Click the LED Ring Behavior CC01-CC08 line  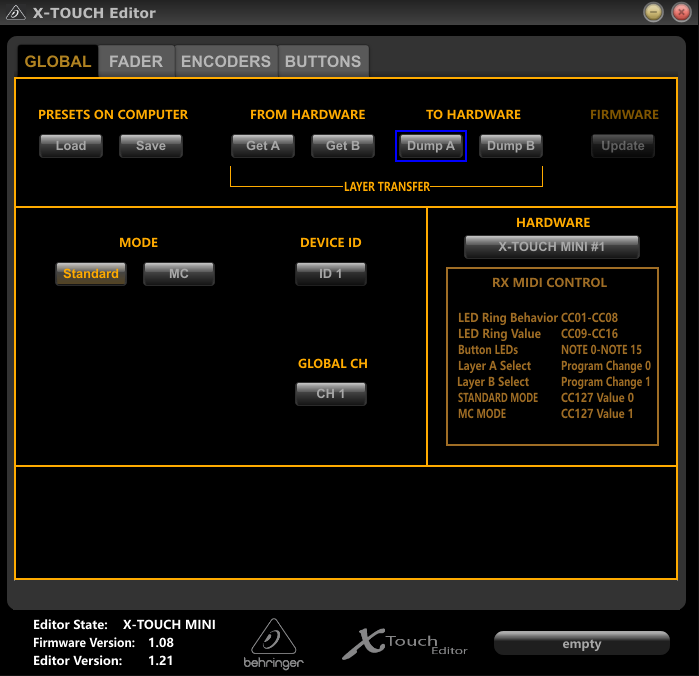pyautogui.click(x=538, y=317)
